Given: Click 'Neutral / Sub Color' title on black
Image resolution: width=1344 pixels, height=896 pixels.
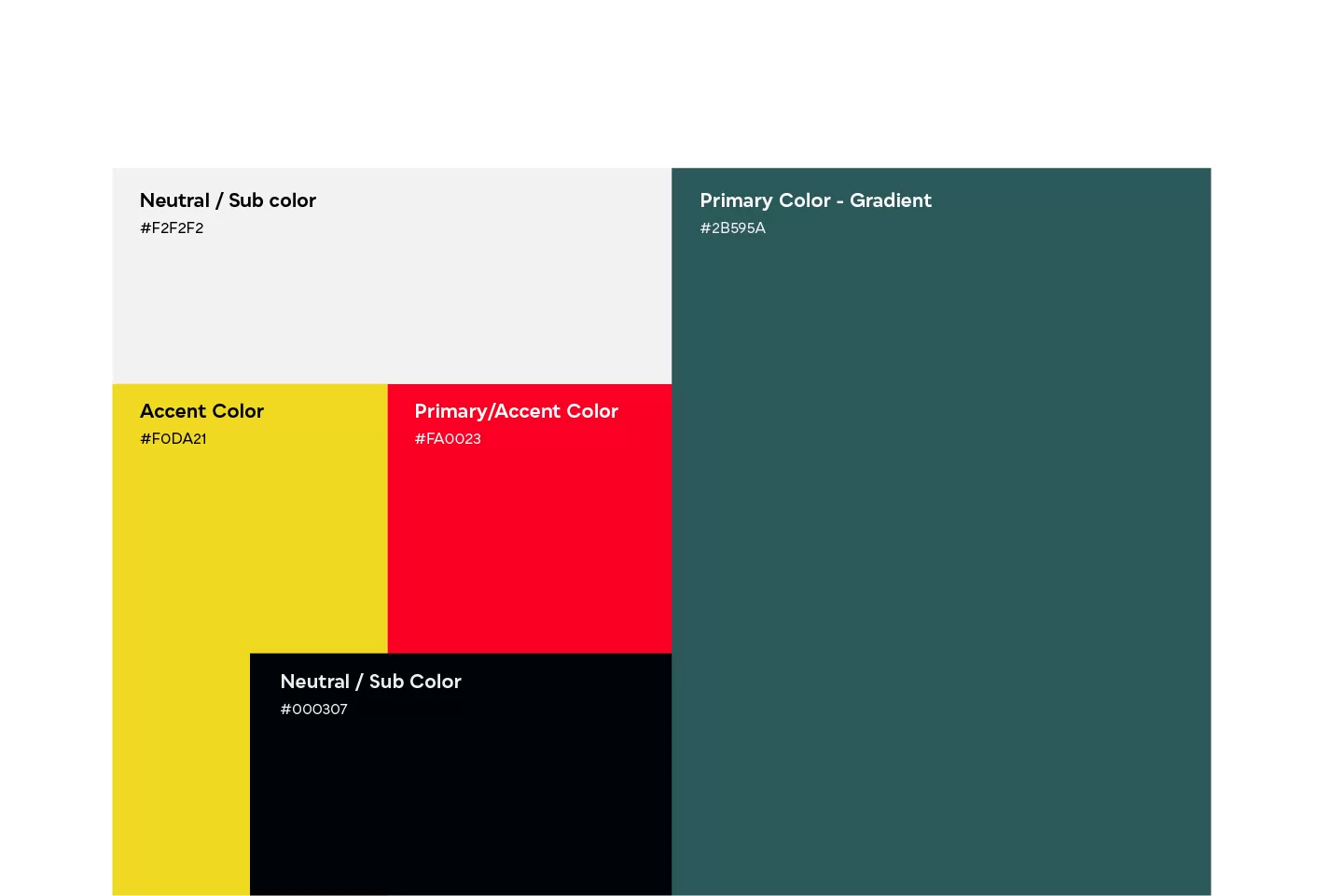Looking at the screenshot, I should click(x=370, y=682).
